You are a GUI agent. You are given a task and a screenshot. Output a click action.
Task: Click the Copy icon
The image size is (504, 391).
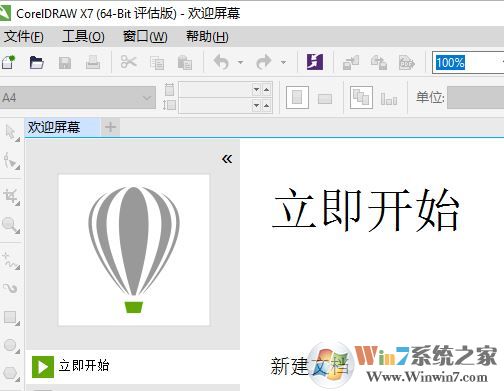coord(157,63)
